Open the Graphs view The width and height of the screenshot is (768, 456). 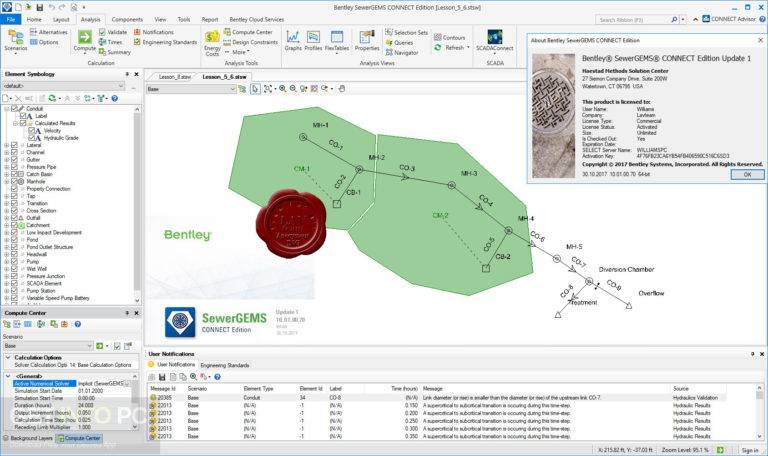point(293,39)
